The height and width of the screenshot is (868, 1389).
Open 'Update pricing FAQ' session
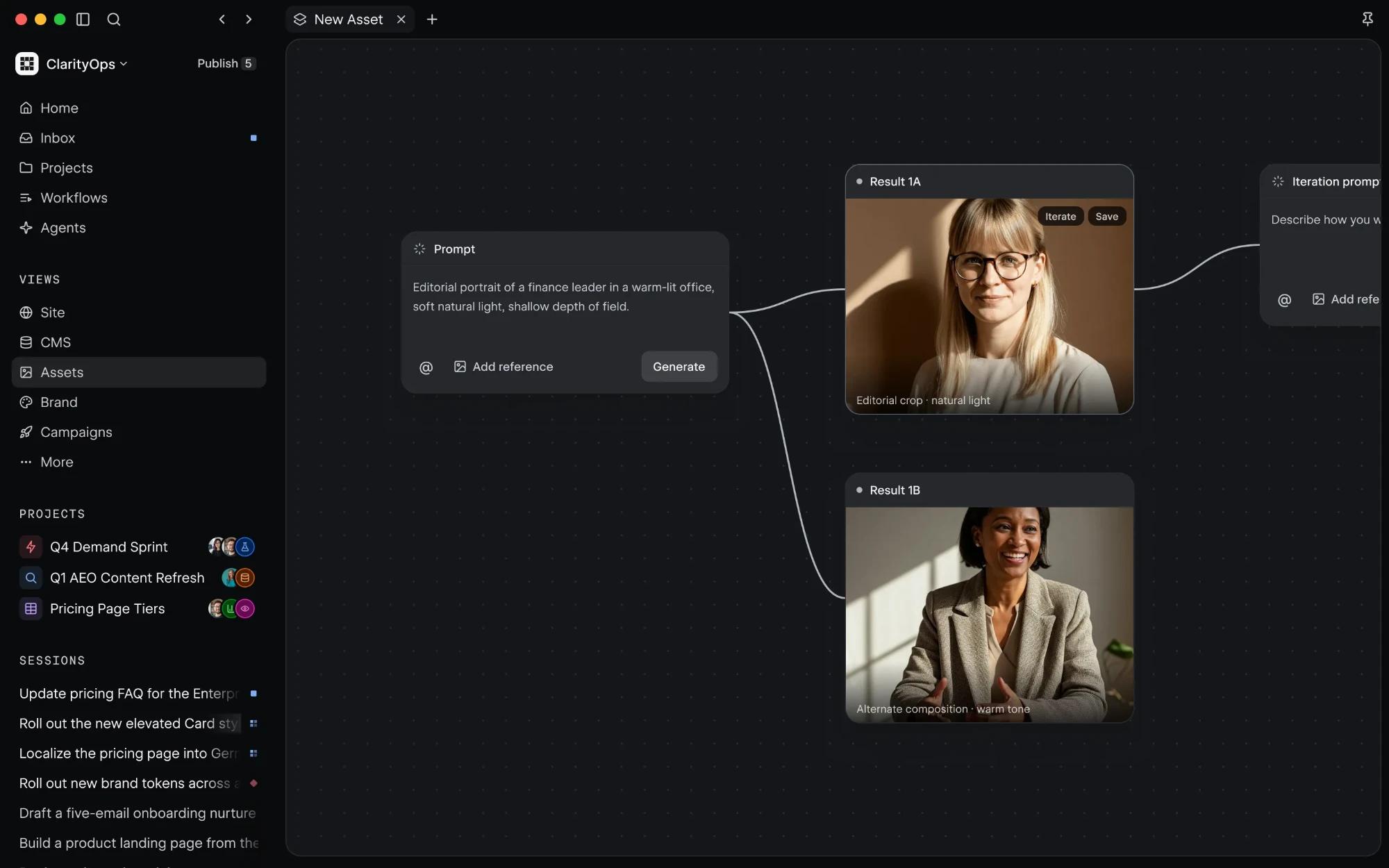click(139, 694)
